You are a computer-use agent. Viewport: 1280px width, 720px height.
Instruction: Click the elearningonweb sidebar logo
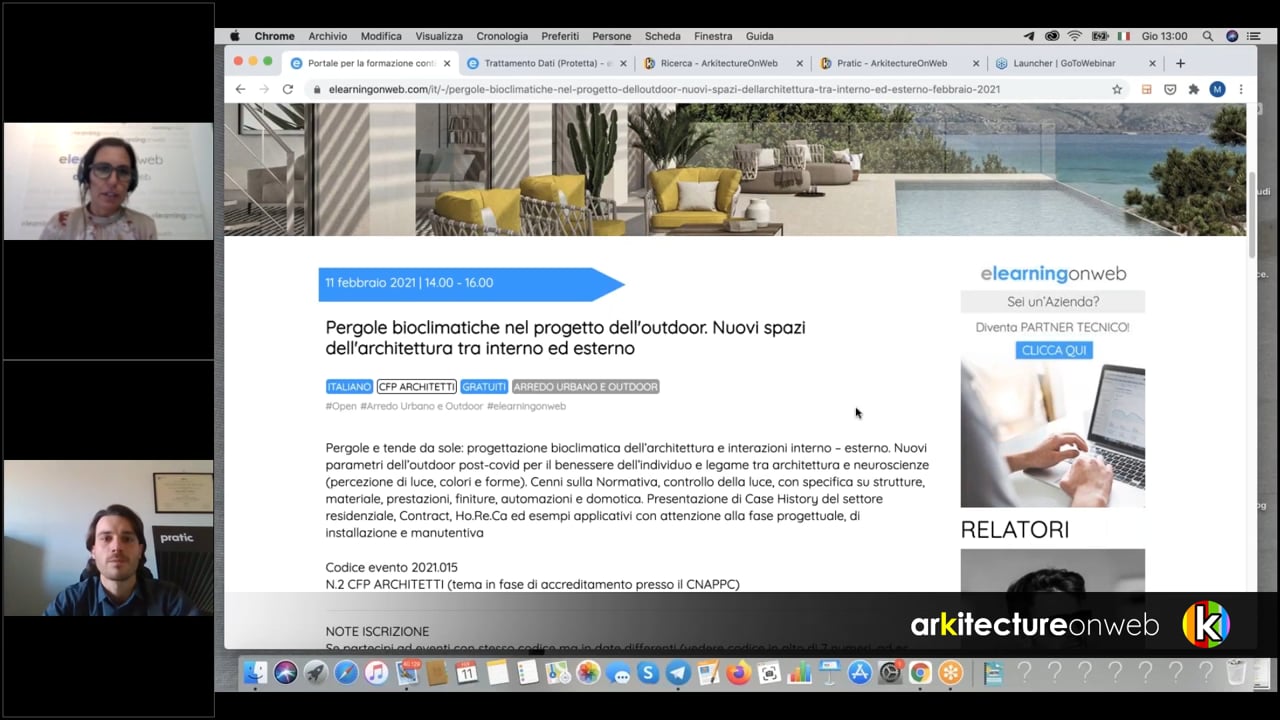[x=1053, y=273]
